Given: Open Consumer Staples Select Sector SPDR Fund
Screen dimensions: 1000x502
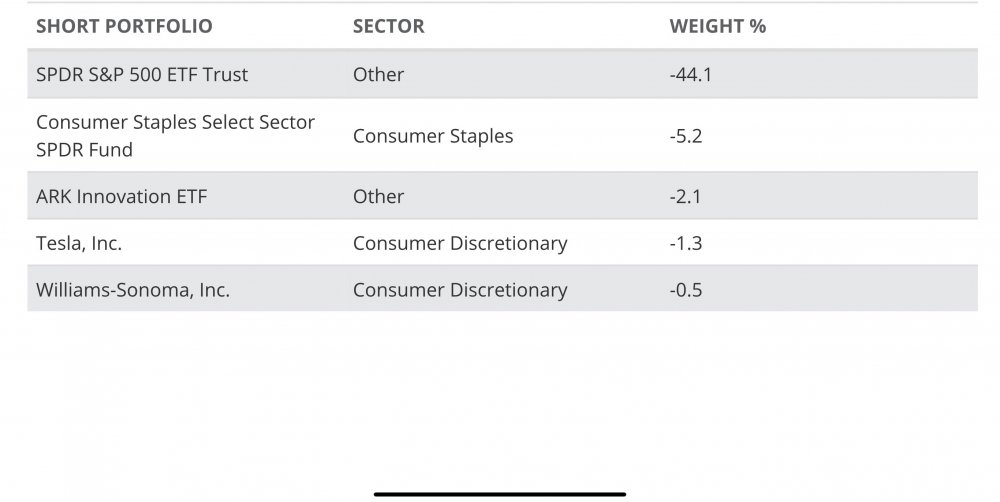Looking at the screenshot, I should (x=175, y=135).
